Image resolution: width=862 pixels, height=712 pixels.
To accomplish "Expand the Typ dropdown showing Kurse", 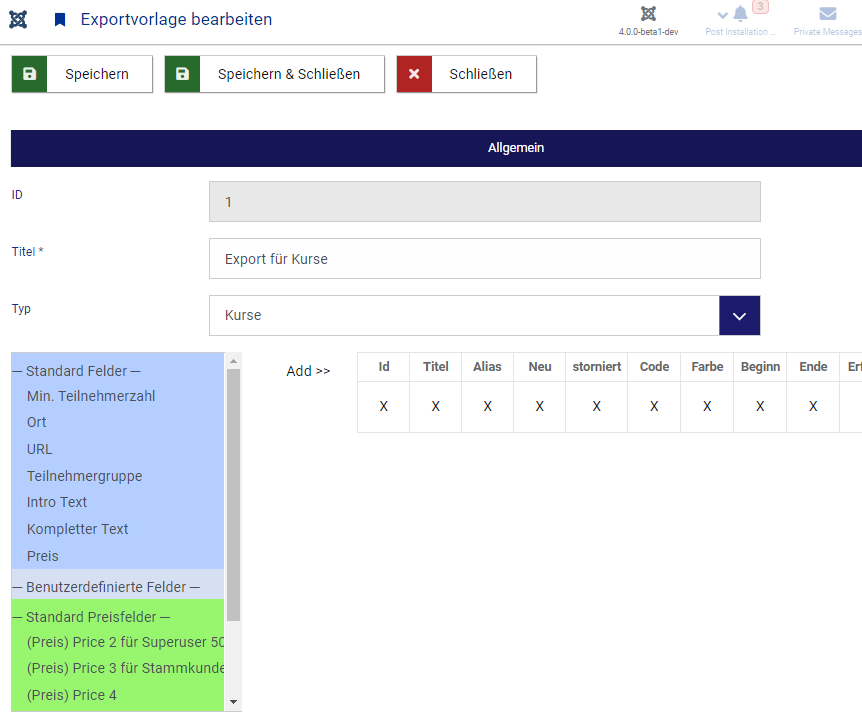I will tap(739, 315).
